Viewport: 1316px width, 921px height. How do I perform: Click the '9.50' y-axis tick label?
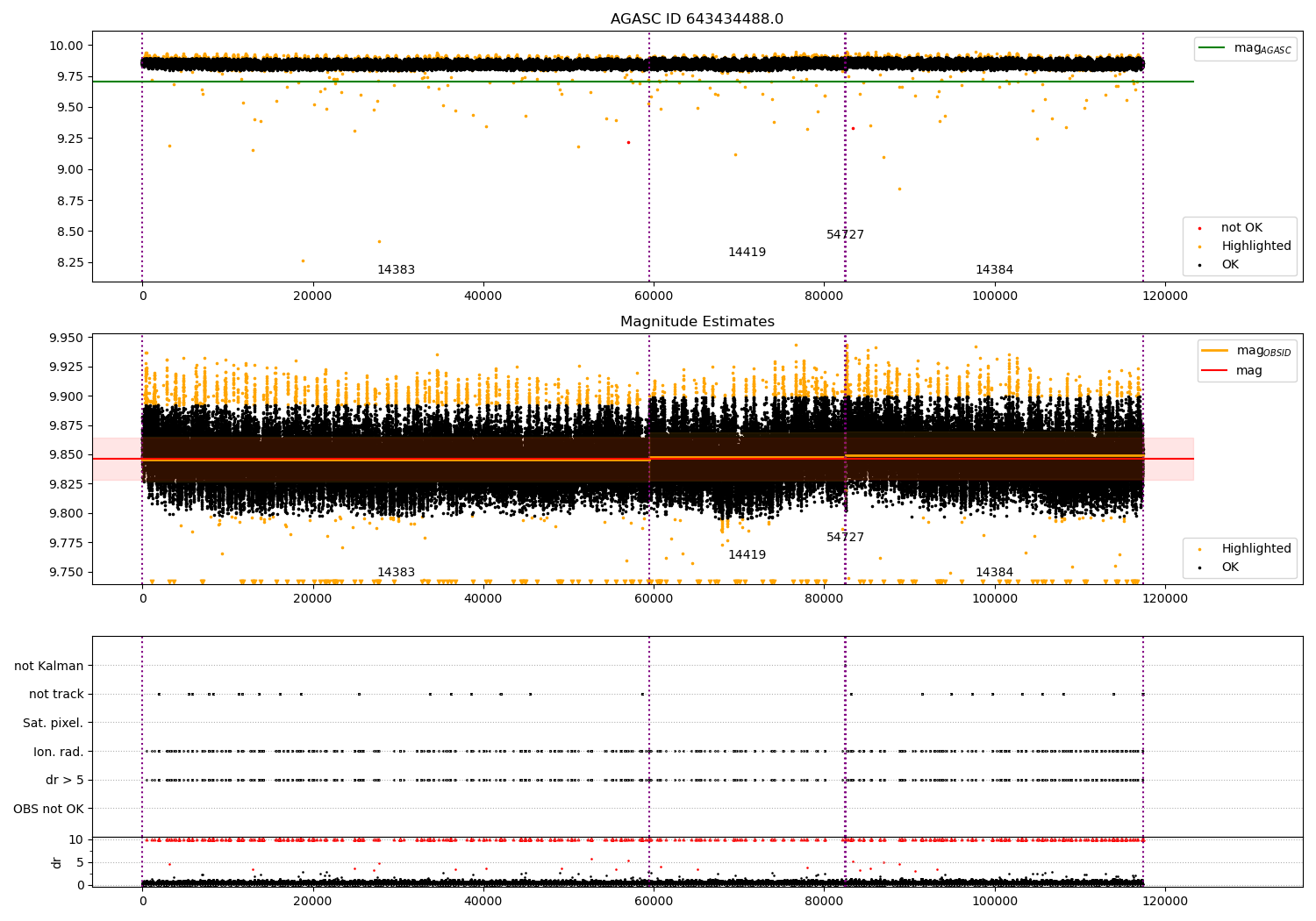pos(70,107)
